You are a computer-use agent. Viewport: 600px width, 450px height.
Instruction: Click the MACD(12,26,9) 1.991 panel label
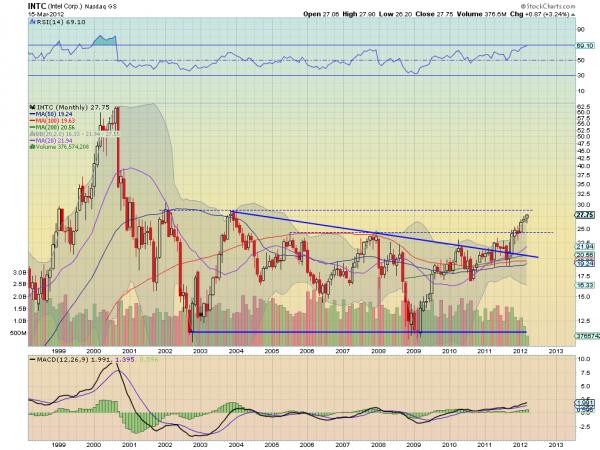pyautogui.click(x=73, y=360)
